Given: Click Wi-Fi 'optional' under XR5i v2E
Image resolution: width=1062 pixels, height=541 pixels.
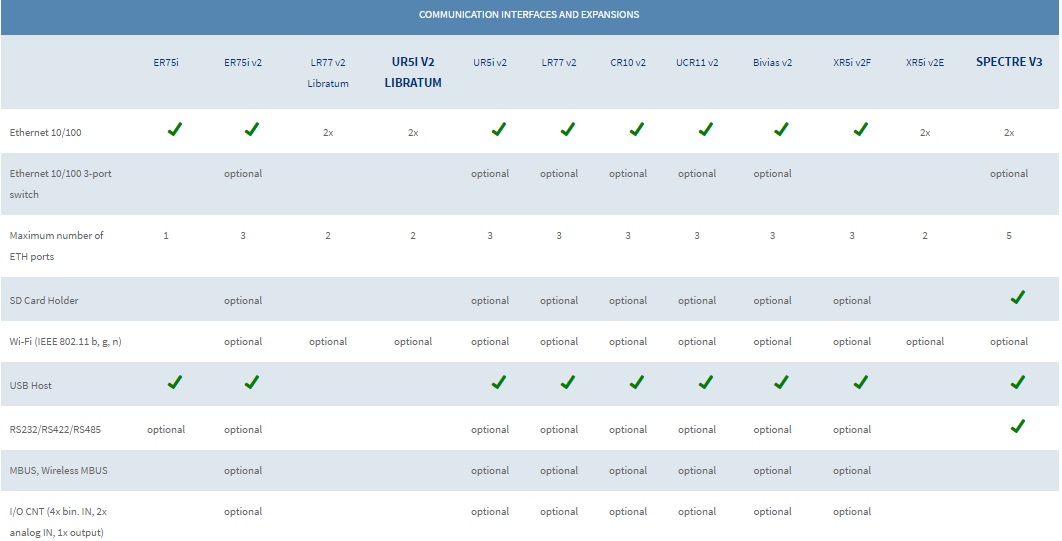Looking at the screenshot, I should coord(925,342).
